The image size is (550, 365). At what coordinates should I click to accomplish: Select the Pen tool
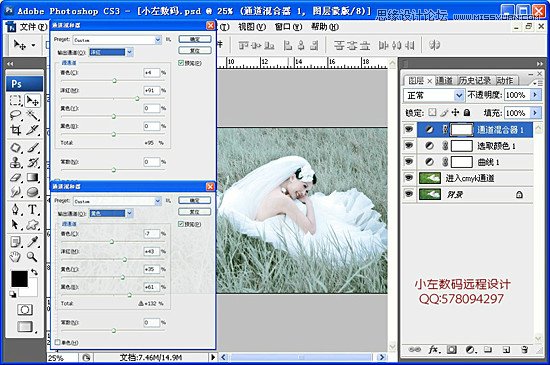[15, 210]
